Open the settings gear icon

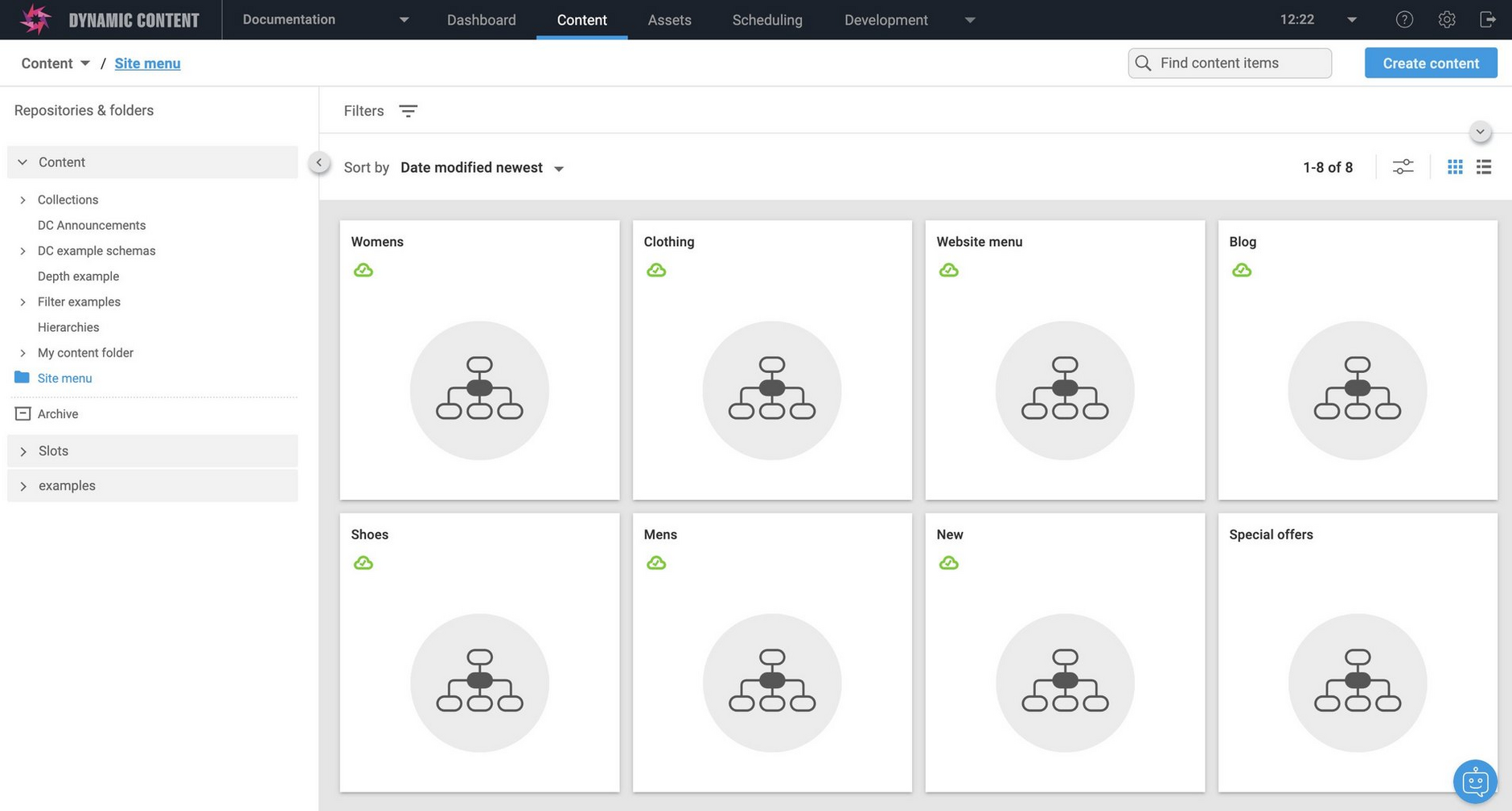[1447, 18]
